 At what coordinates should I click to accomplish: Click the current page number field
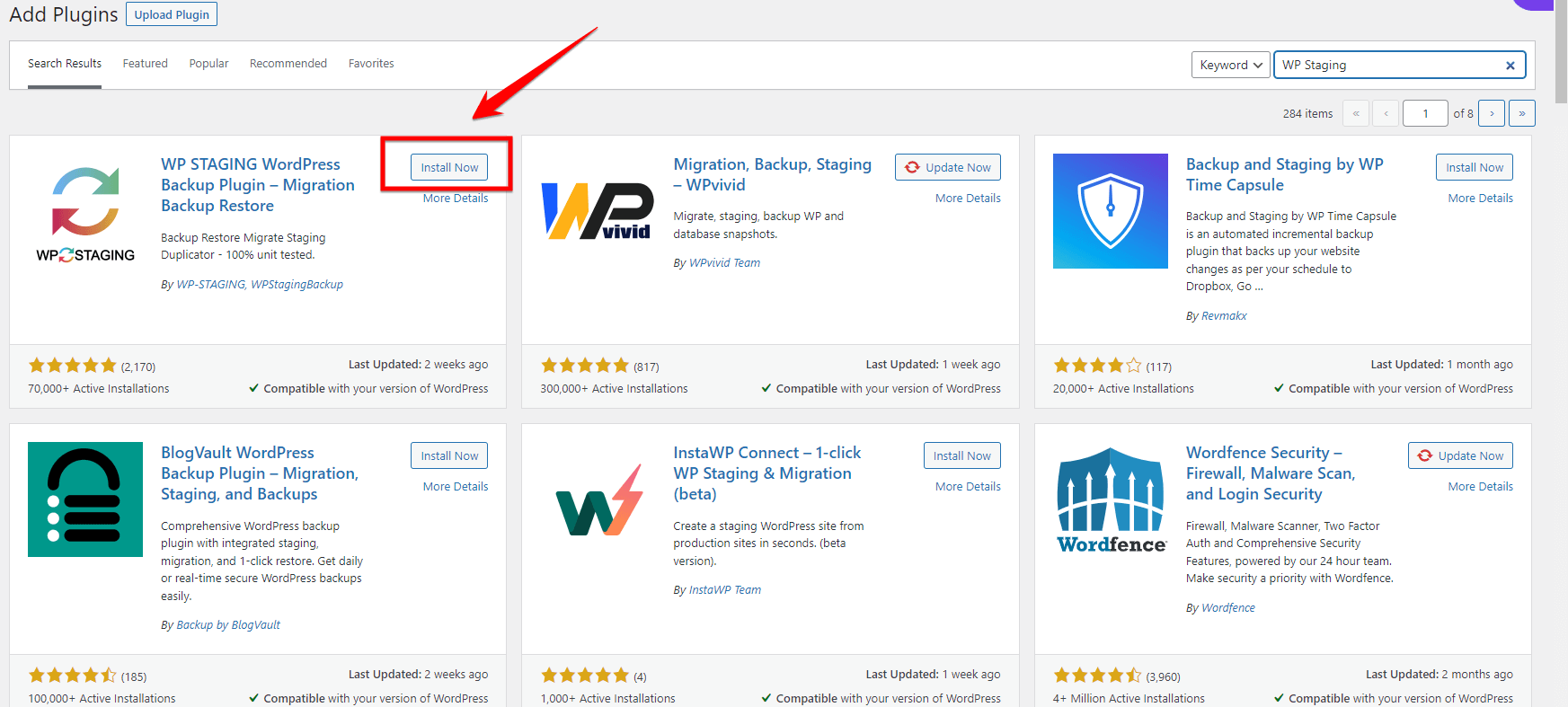(1424, 113)
